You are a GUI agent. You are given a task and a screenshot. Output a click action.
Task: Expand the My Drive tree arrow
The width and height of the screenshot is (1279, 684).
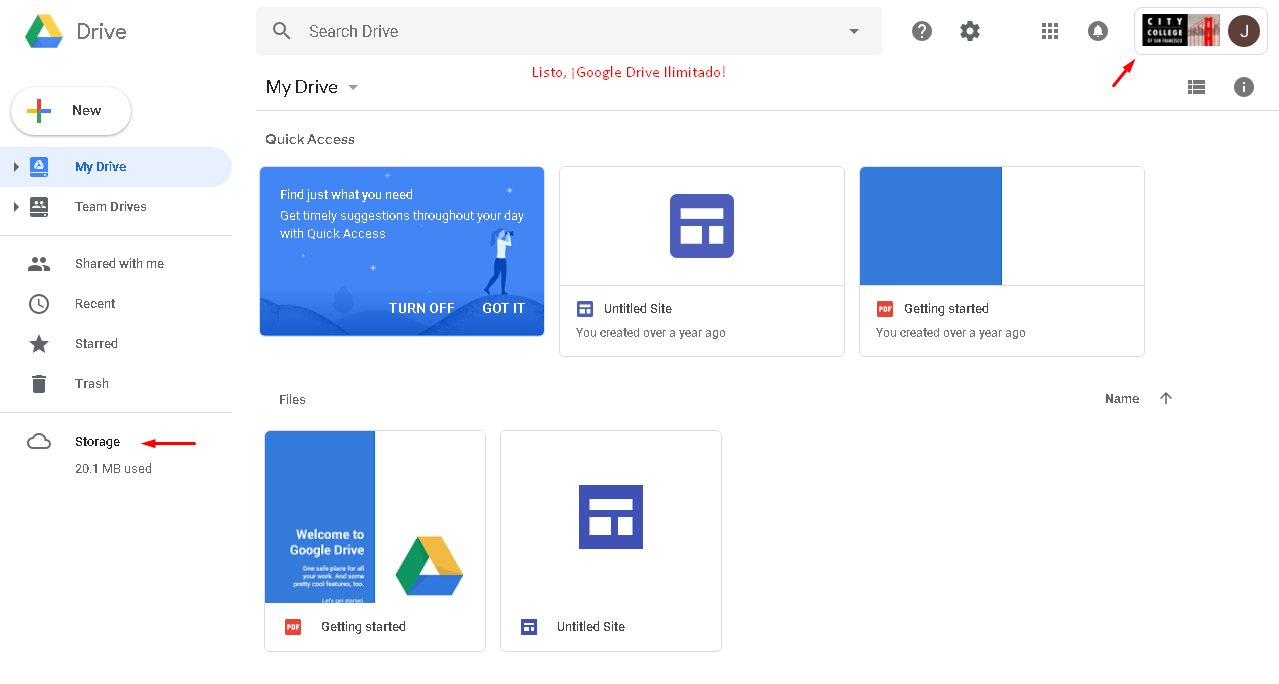point(16,167)
